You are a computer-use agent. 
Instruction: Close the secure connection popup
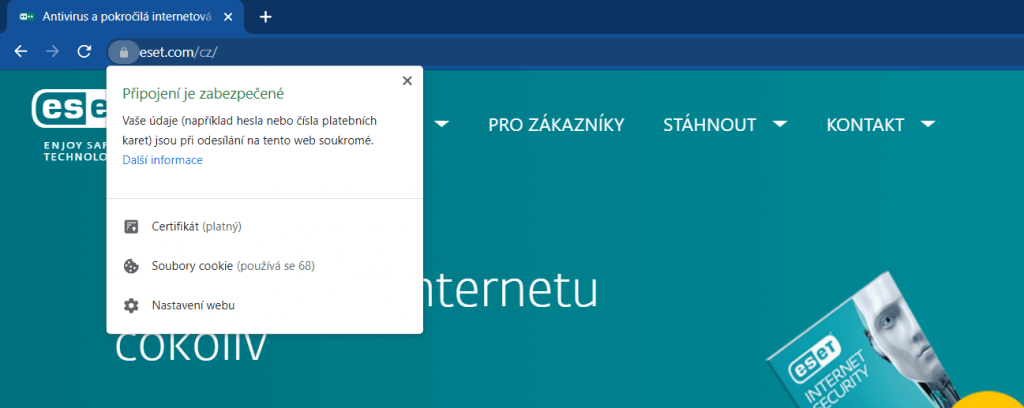[x=407, y=81]
